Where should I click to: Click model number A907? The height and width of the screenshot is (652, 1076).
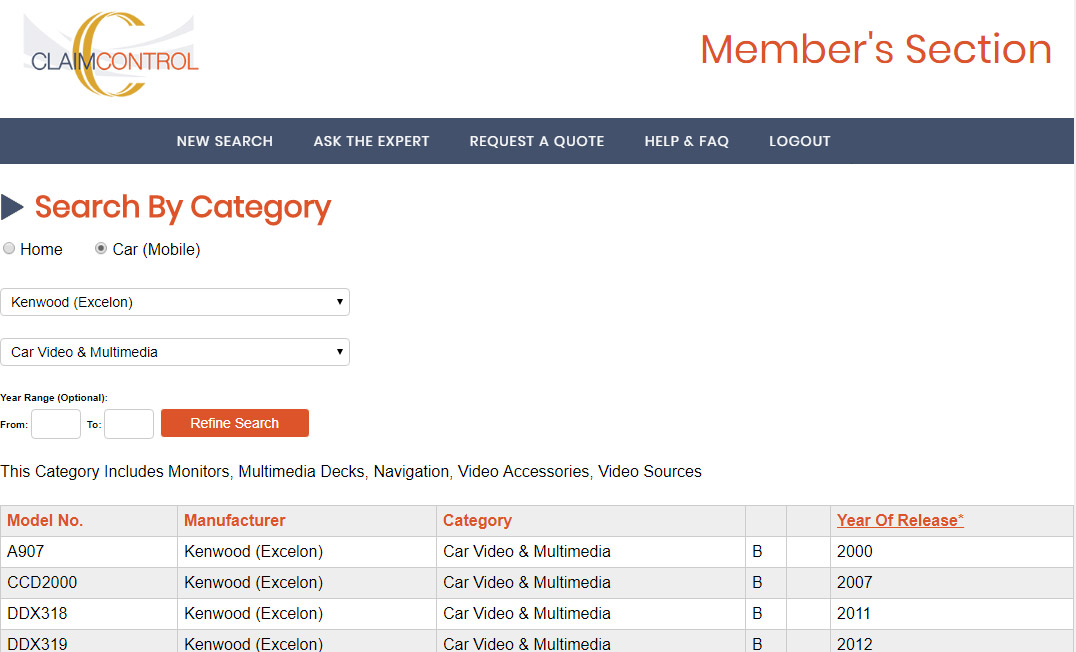click(25, 551)
